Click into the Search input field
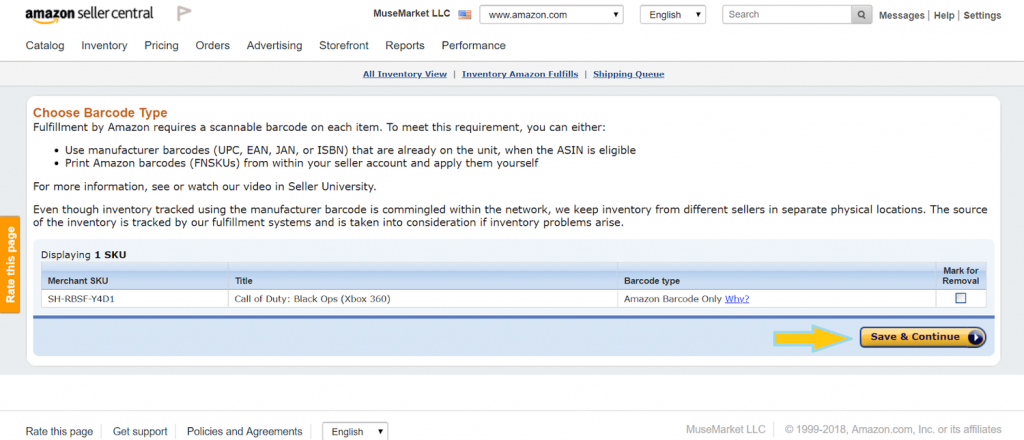 [787, 14]
